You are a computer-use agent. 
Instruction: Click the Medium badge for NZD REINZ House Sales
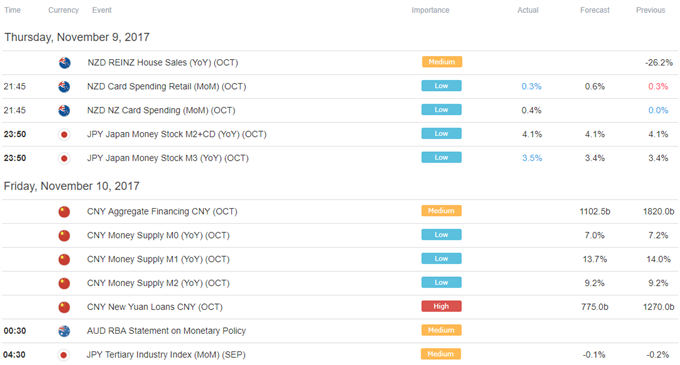(442, 62)
